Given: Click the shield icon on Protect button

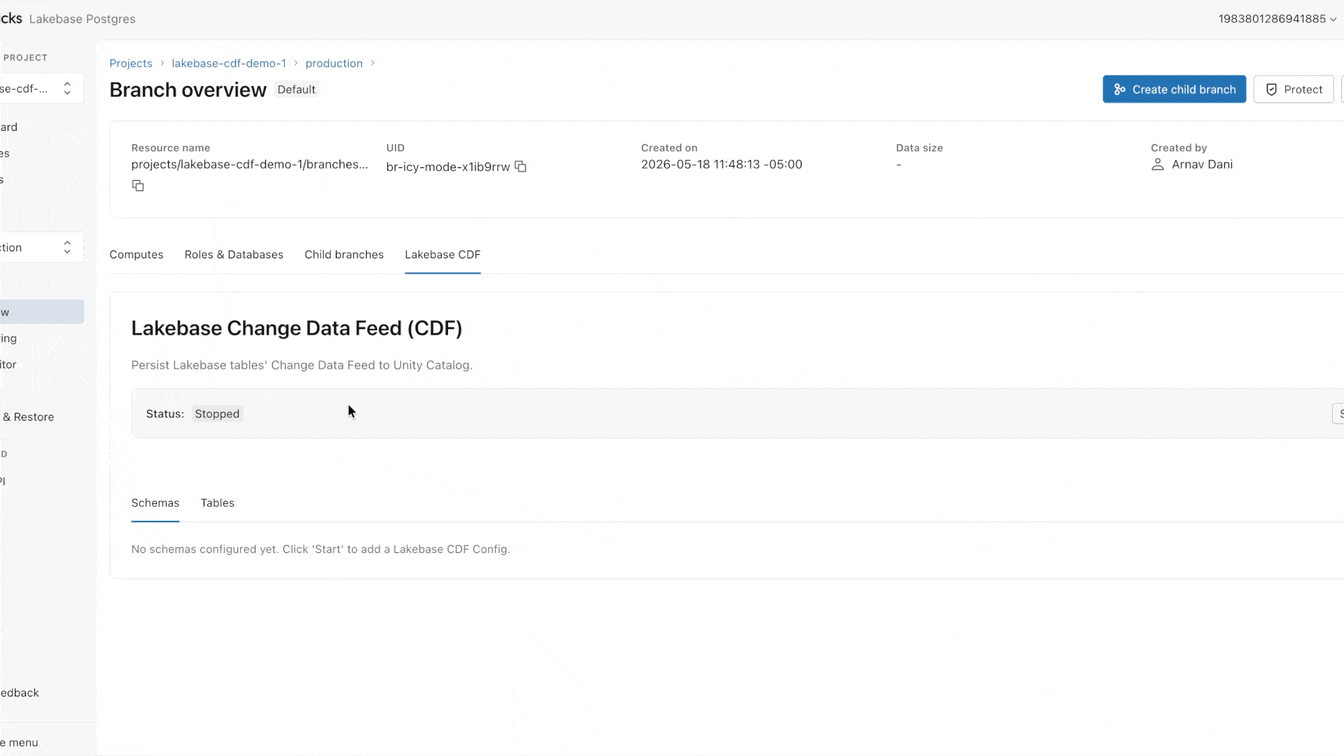Looking at the screenshot, I should [1272, 89].
